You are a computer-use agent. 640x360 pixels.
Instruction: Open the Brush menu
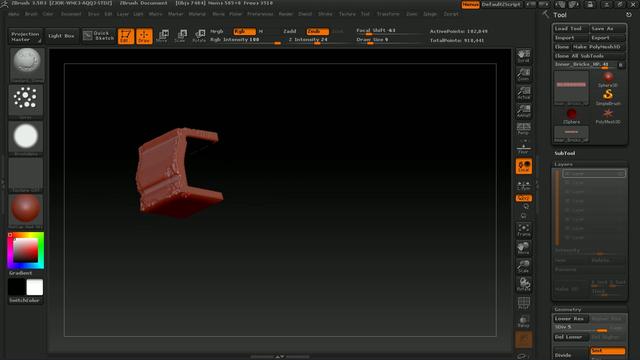click(x=31, y=14)
